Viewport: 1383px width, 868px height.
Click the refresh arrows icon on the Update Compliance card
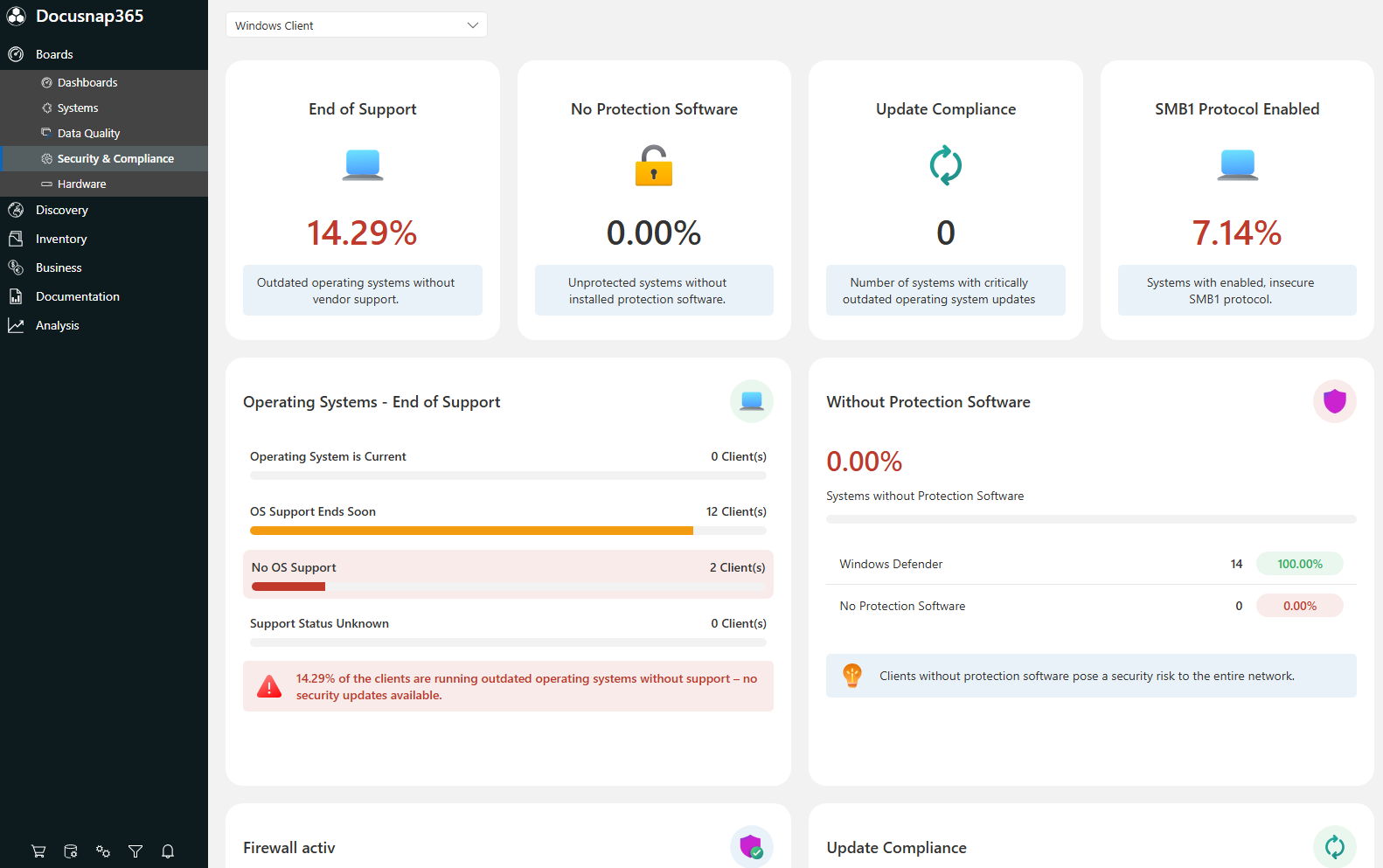[x=946, y=165]
